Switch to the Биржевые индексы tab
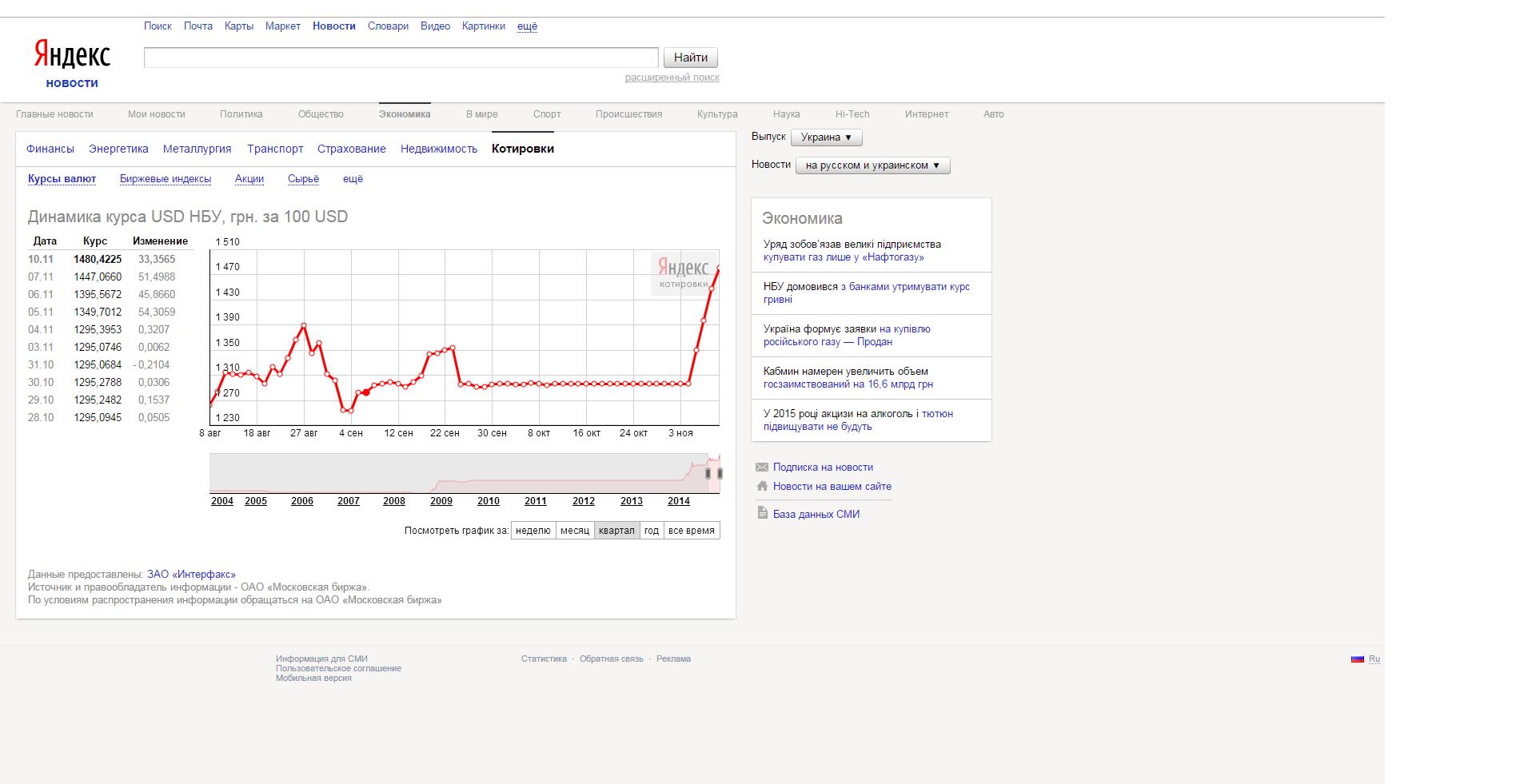This screenshot has height=784, width=1524. [166, 179]
